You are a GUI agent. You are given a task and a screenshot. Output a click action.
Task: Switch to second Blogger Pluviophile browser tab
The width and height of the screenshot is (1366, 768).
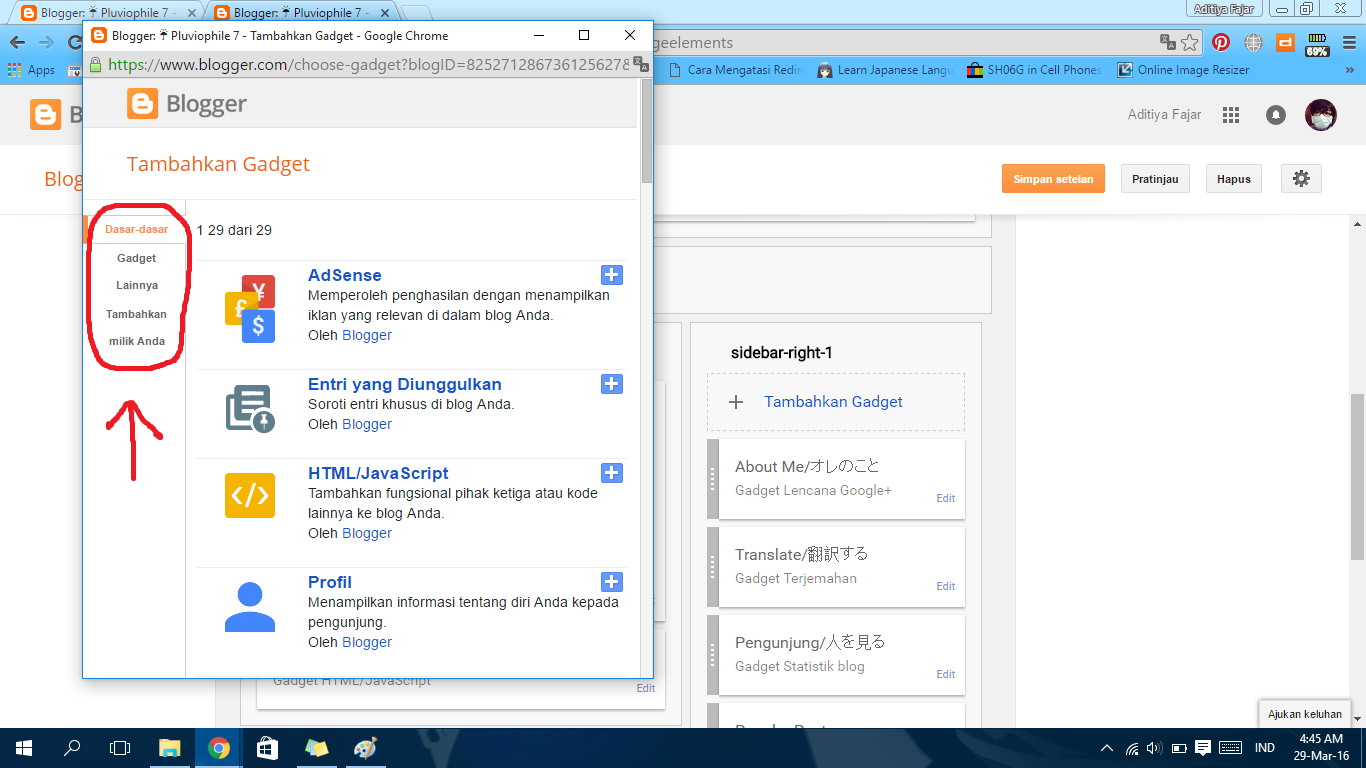303,13
